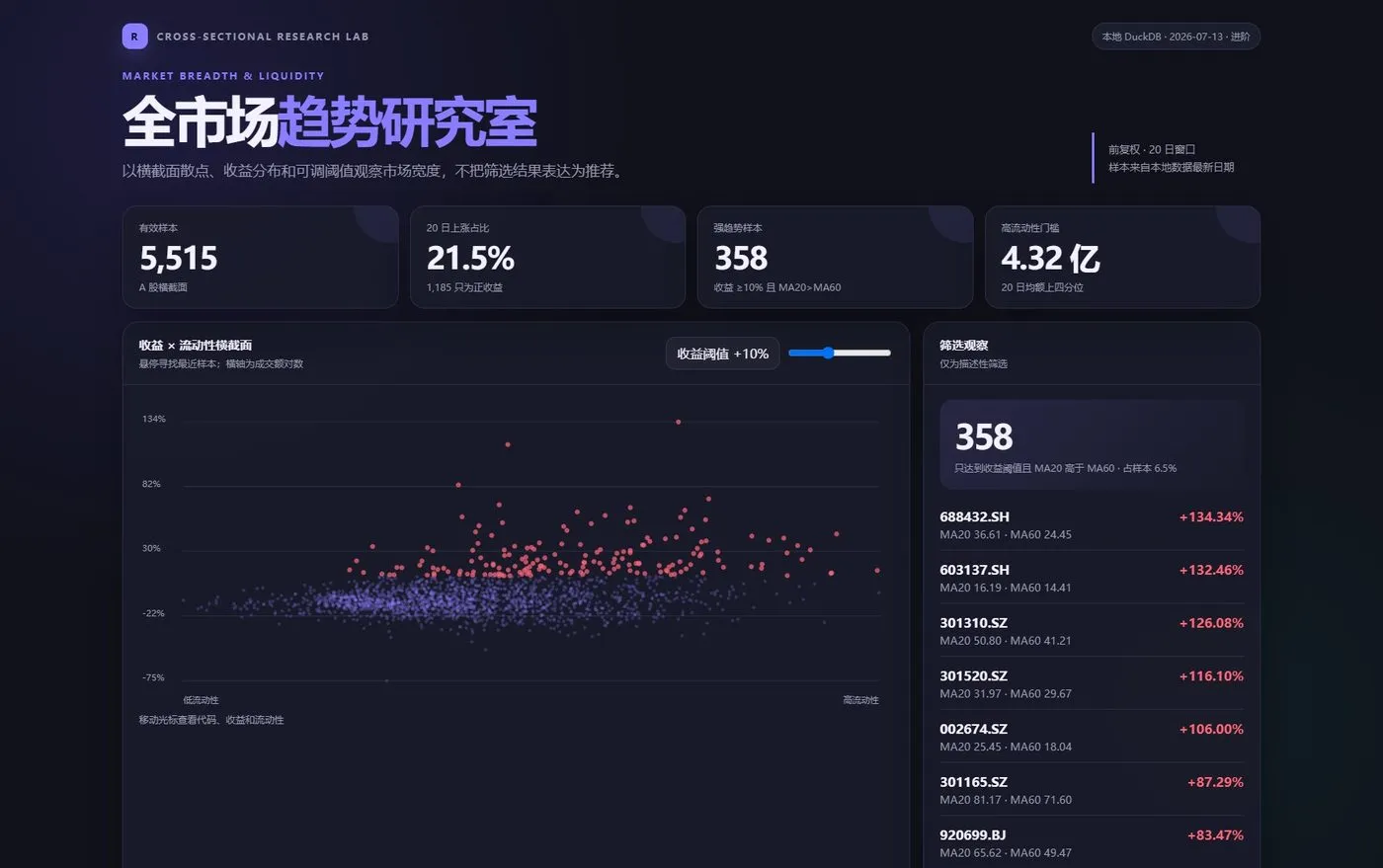
Task: Click the 移动光标查看代码 hint text
Action: pos(211,720)
